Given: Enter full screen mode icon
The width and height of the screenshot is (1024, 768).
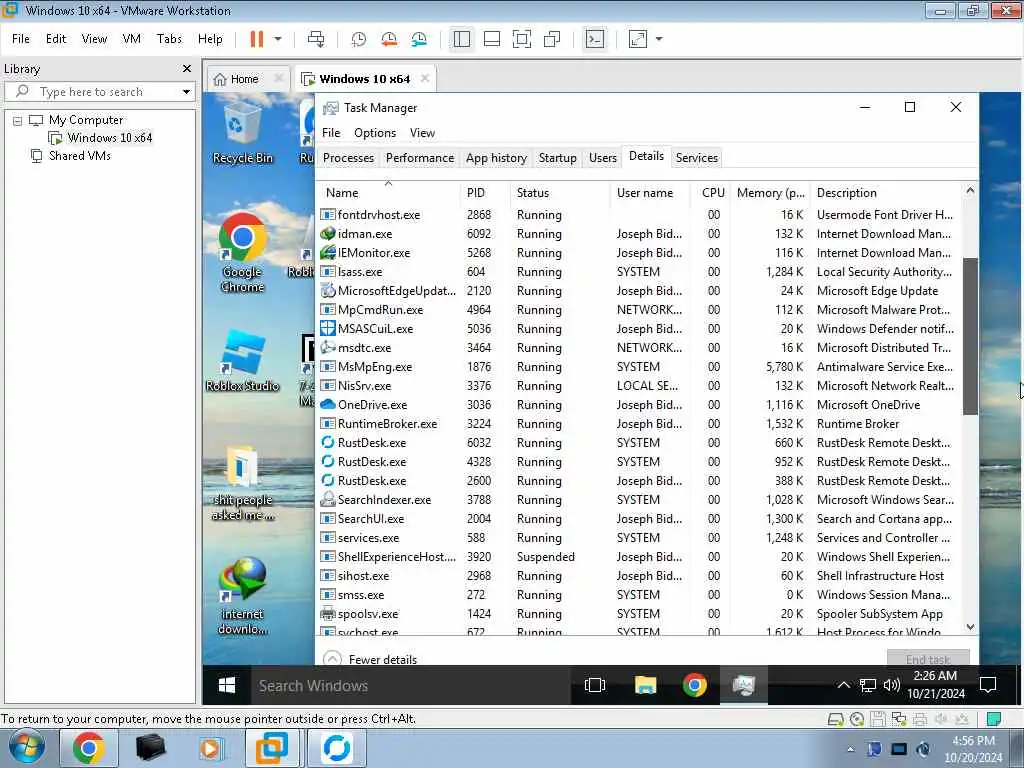Looking at the screenshot, I should (x=522, y=39).
